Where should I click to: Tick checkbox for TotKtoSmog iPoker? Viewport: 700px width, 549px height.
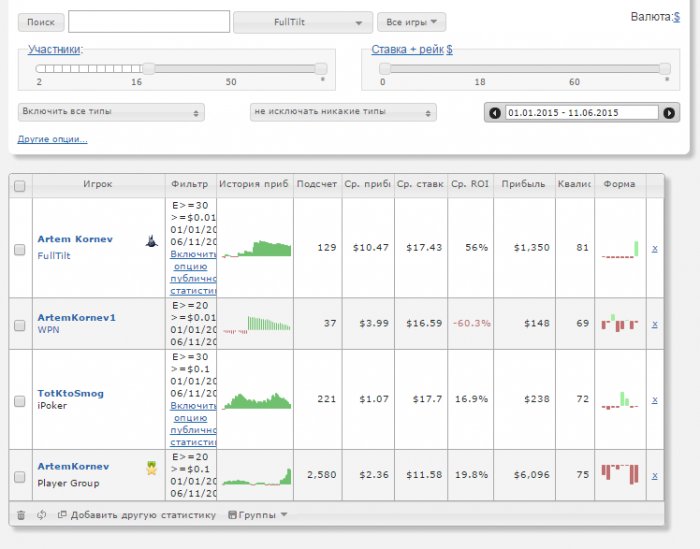pyautogui.click(x=20, y=401)
